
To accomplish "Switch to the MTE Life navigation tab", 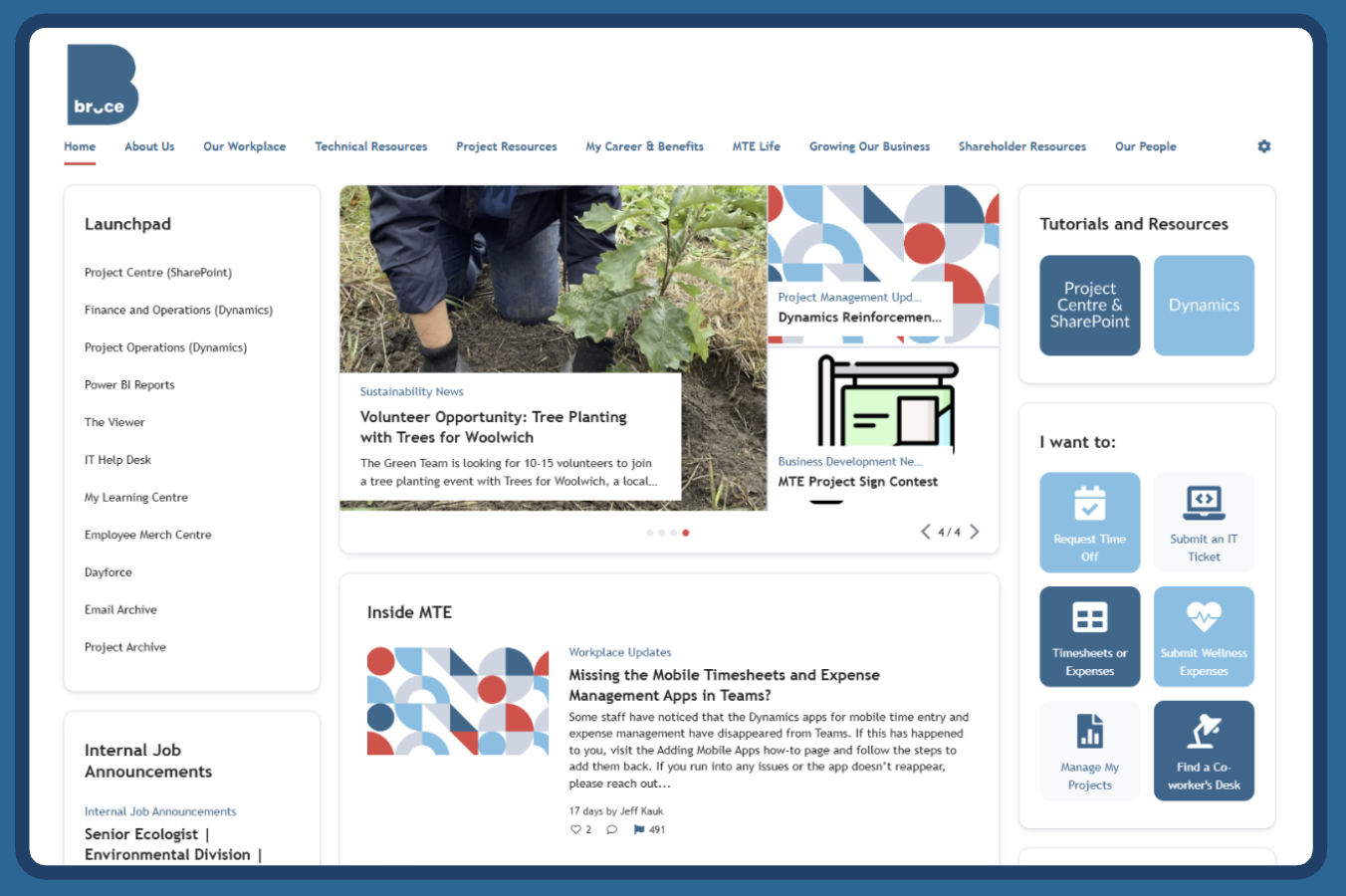I will pyautogui.click(x=756, y=146).
